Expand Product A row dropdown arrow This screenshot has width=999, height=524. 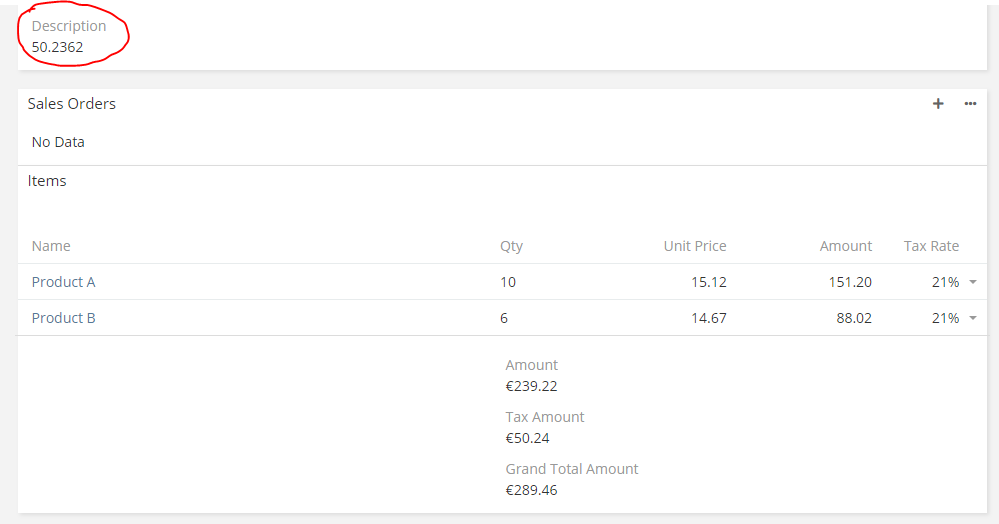pos(973,283)
